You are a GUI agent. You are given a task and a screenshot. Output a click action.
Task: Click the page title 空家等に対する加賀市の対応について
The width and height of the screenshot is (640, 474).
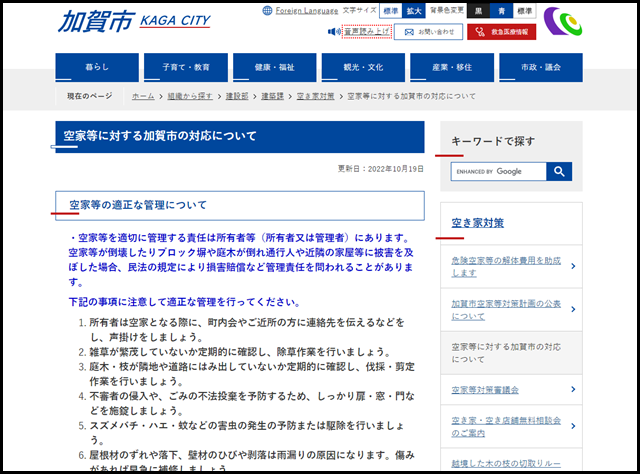tap(240, 137)
